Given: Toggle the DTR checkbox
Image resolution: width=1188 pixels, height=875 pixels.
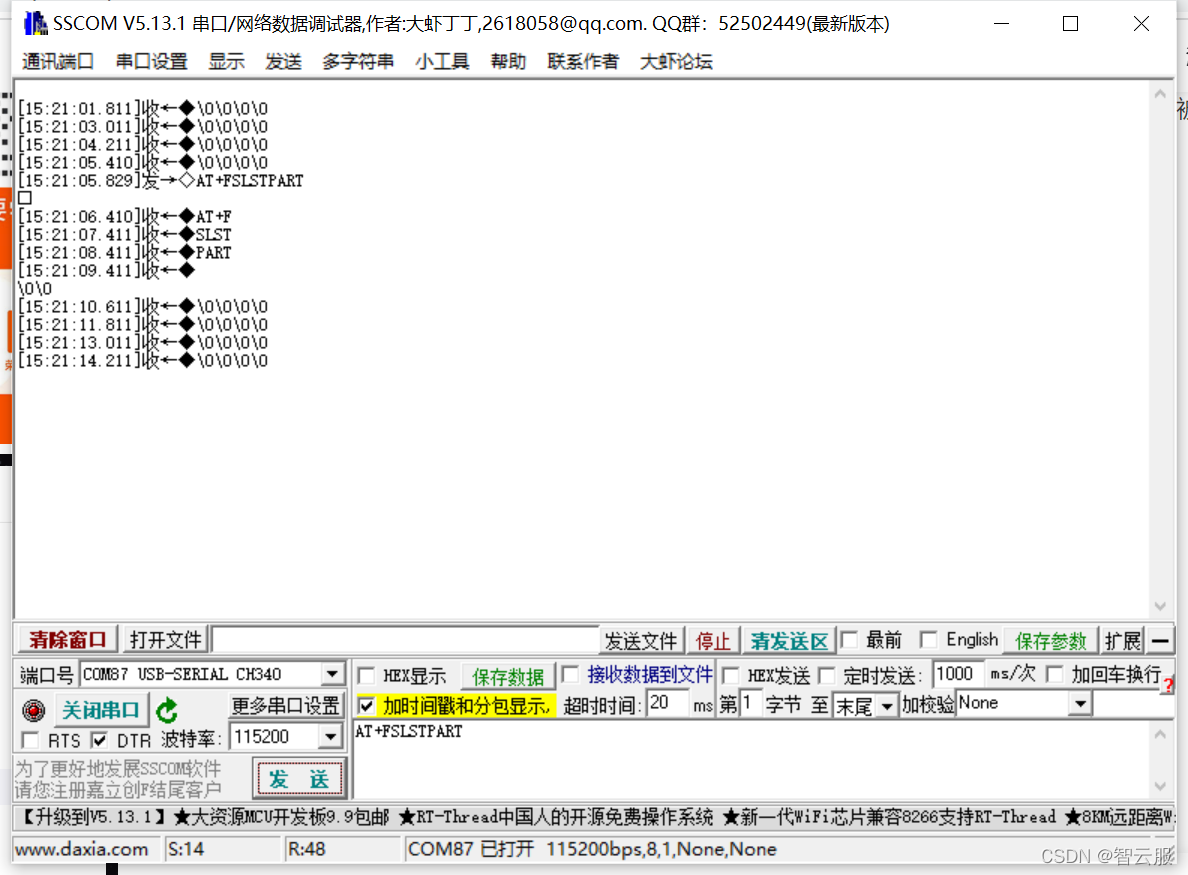Looking at the screenshot, I should pyautogui.click(x=98, y=739).
